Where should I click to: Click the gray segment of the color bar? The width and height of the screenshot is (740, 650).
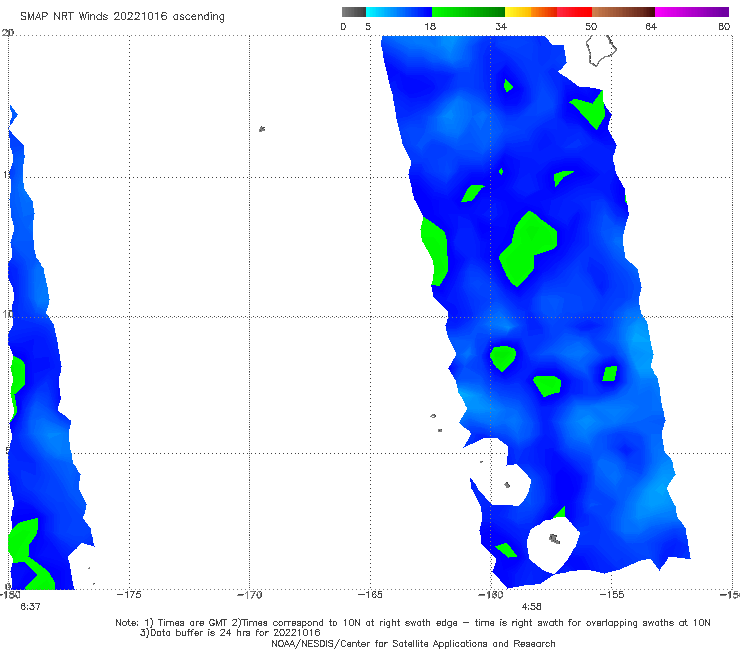pos(354,12)
